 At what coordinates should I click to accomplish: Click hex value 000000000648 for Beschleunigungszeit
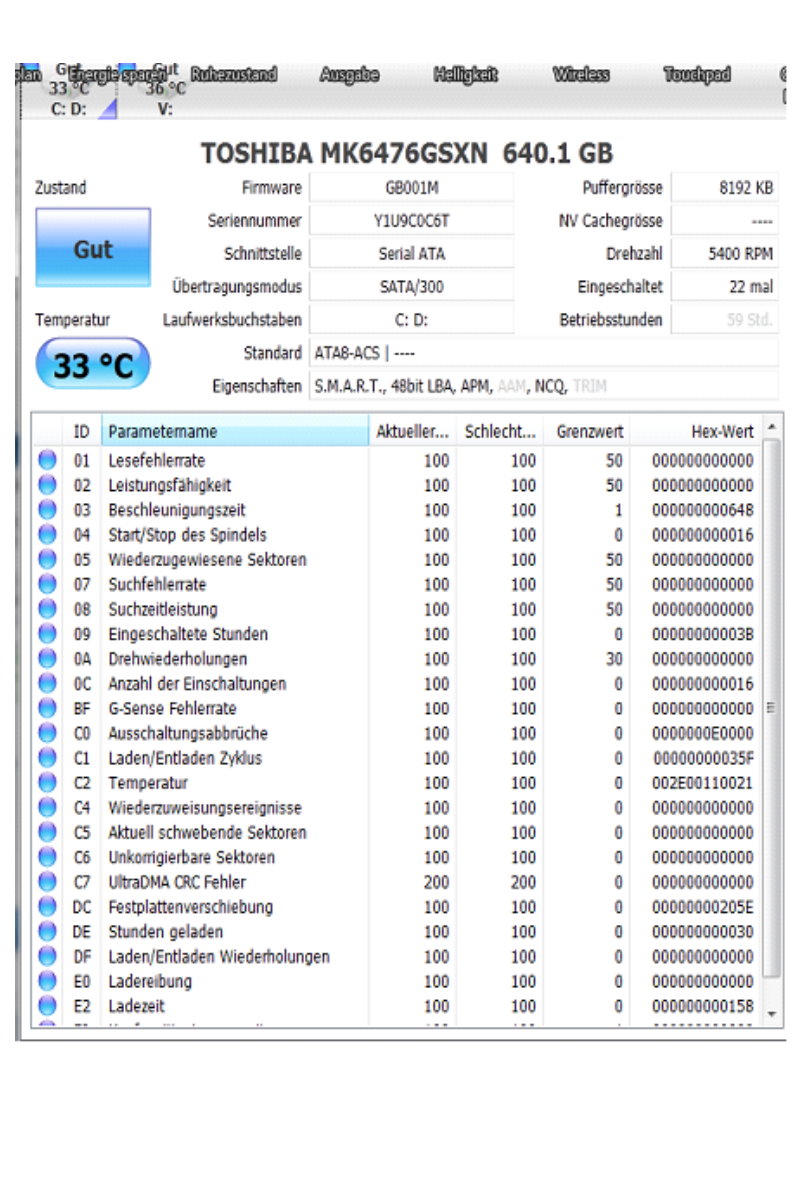[703, 510]
